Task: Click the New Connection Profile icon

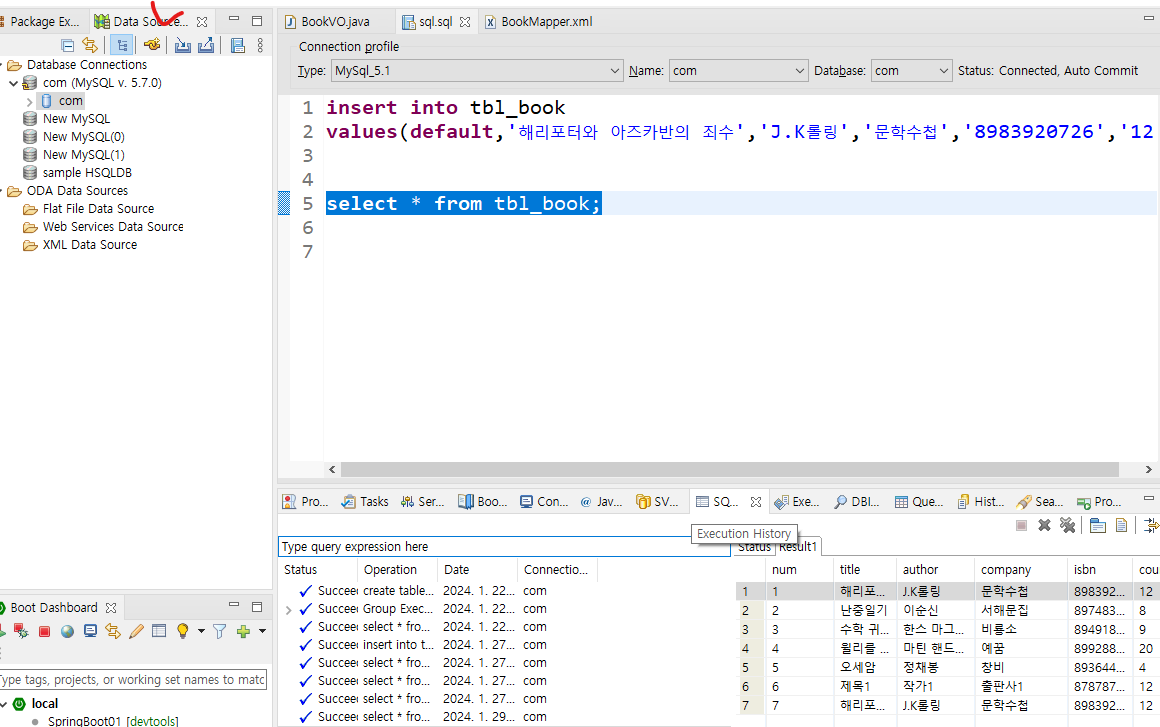Action: [152, 45]
